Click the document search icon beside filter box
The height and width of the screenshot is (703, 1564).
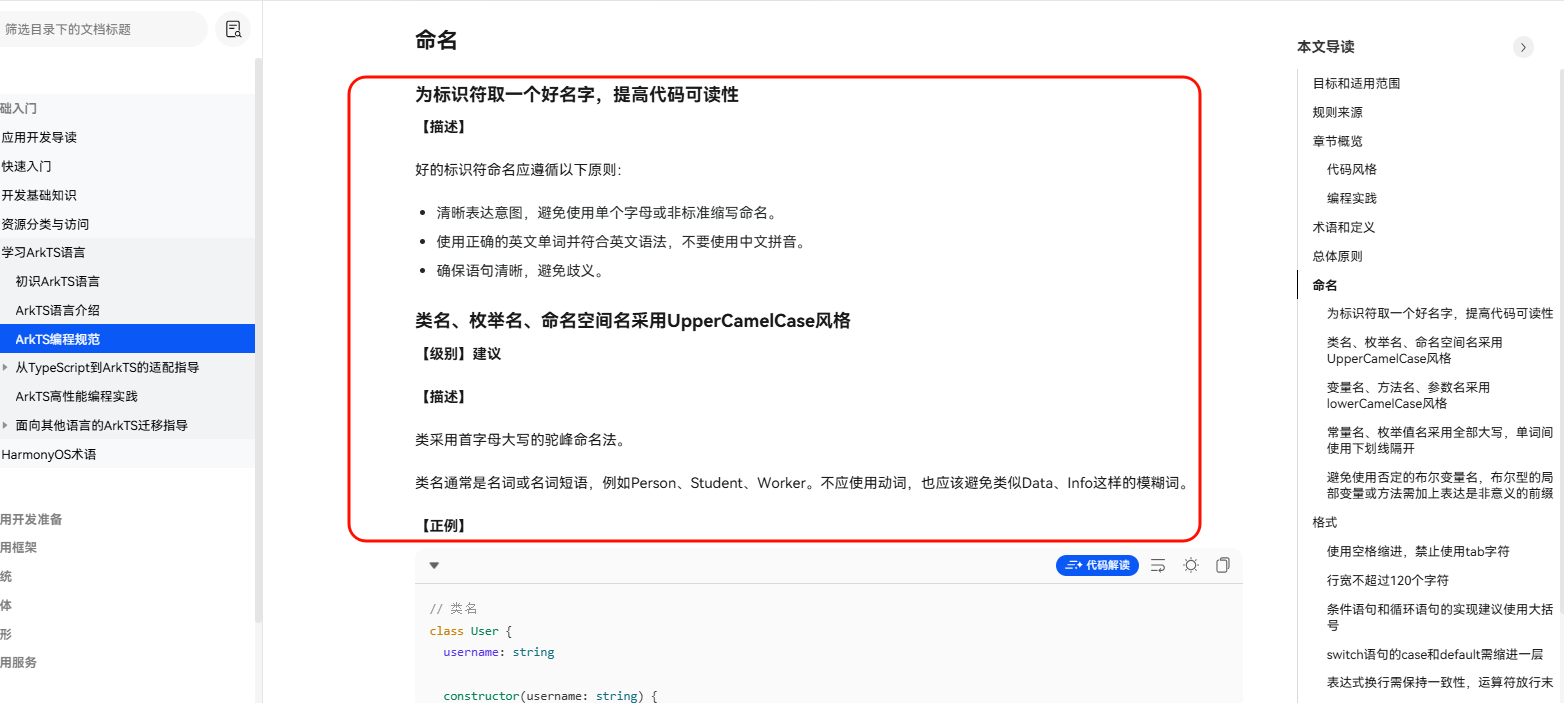click(232, 29)
